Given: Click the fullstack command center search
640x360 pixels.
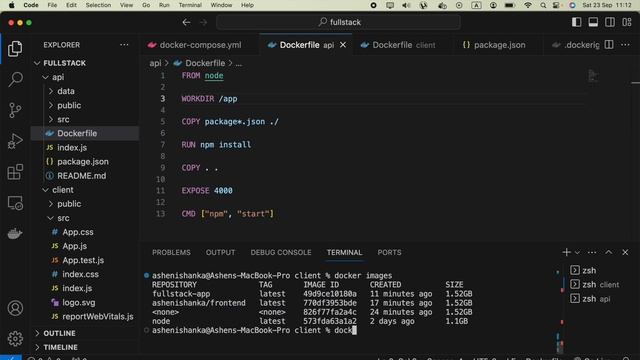Looking at the screenshot, I should click(x=339, y=22).
